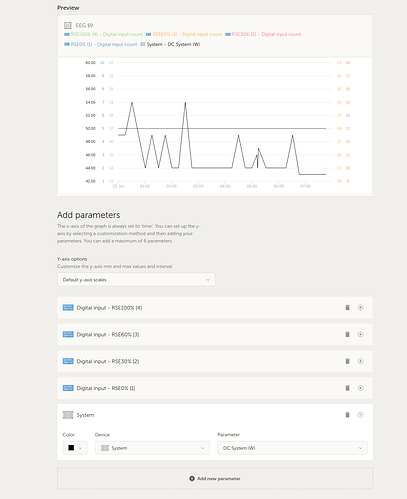Expand the RSE30% [2] parameter settings
This screenshot has height=499, width=407.
pos(360,361)
